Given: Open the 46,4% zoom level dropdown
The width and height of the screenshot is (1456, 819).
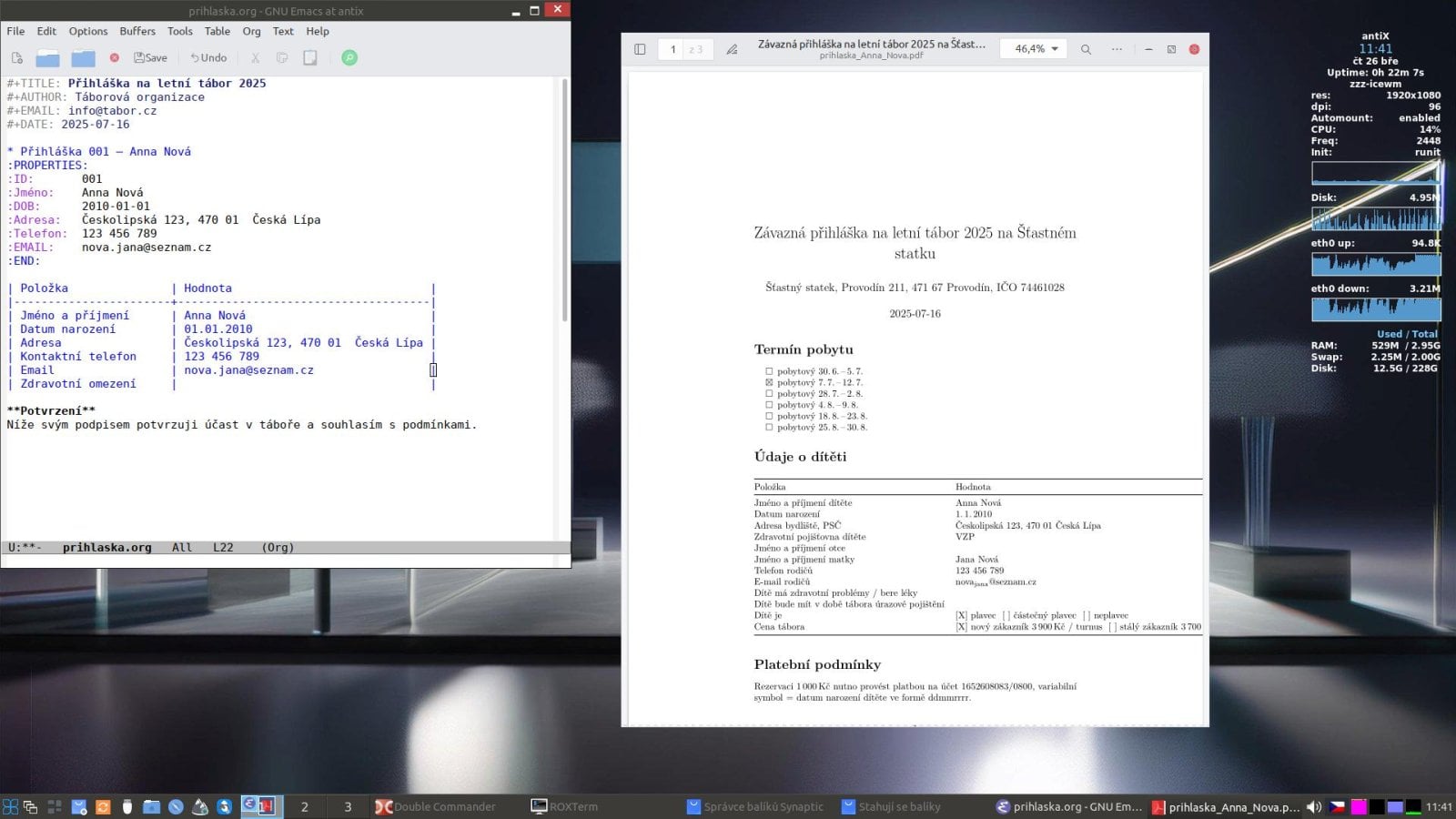Looking at the screenshot, I should point(1033,49).
